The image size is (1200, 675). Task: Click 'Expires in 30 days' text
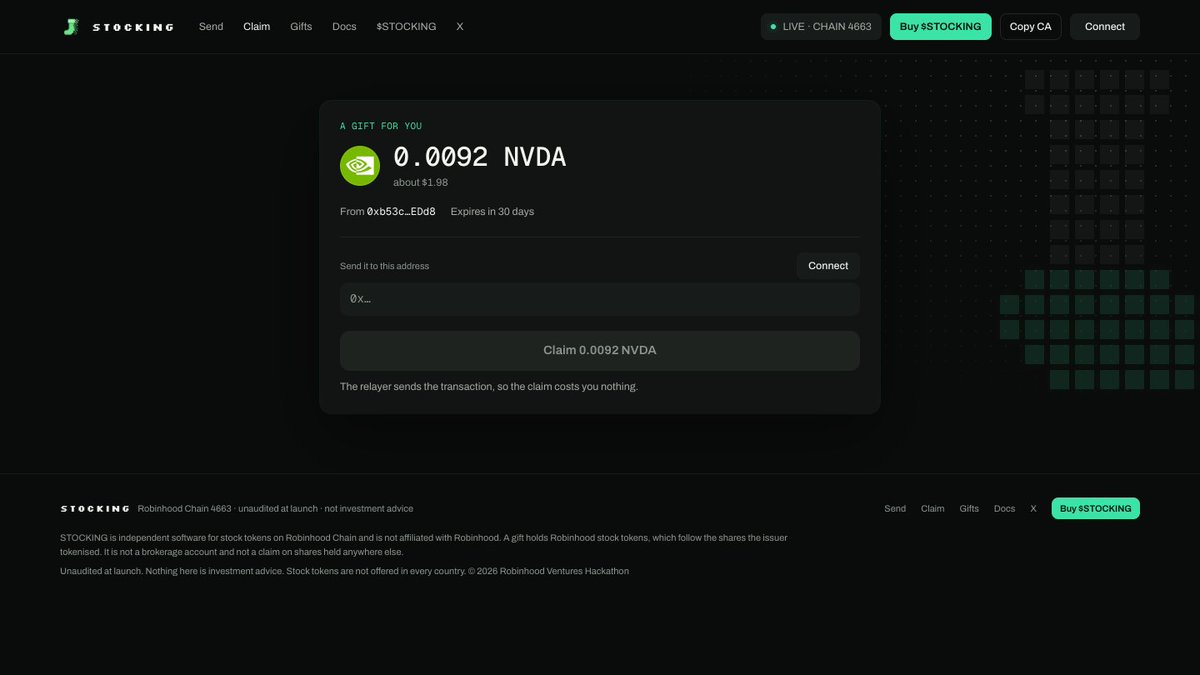(x=492, y=212)
